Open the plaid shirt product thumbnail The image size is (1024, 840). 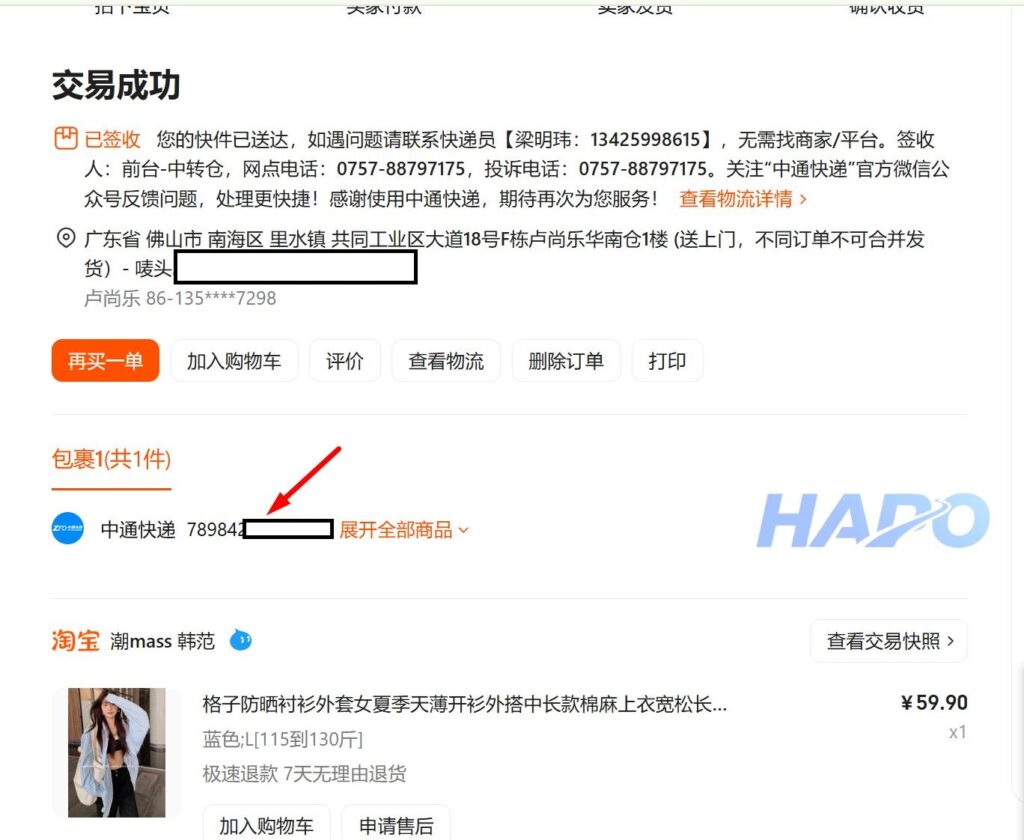(116, 752)
